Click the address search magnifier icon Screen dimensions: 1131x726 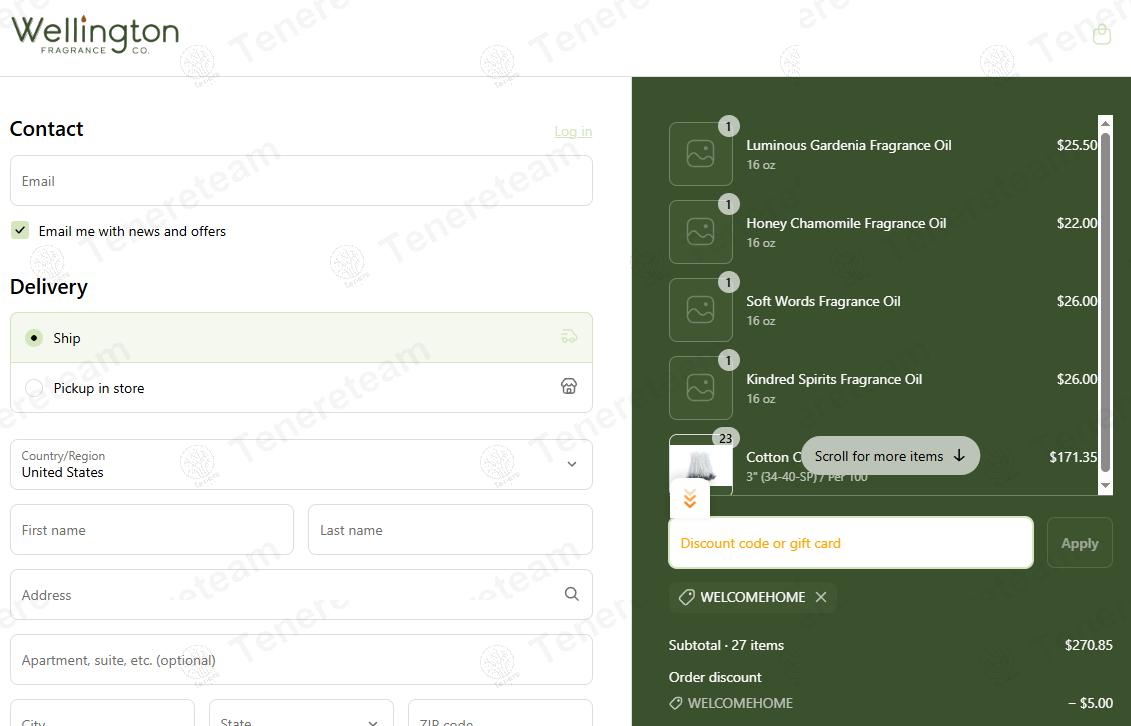click(571, 594)
